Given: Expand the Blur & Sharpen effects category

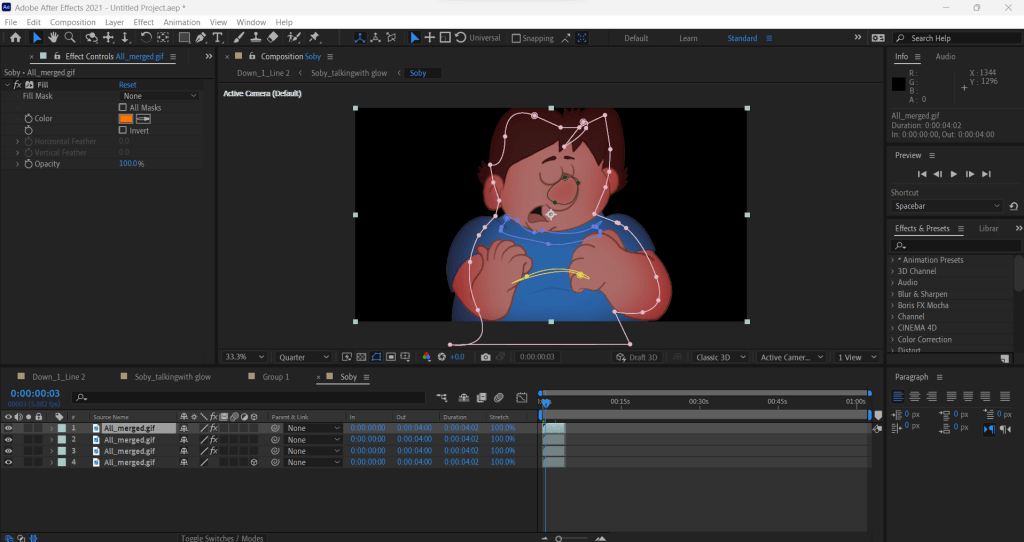Looking at the screenshot, I should (920, 294).
